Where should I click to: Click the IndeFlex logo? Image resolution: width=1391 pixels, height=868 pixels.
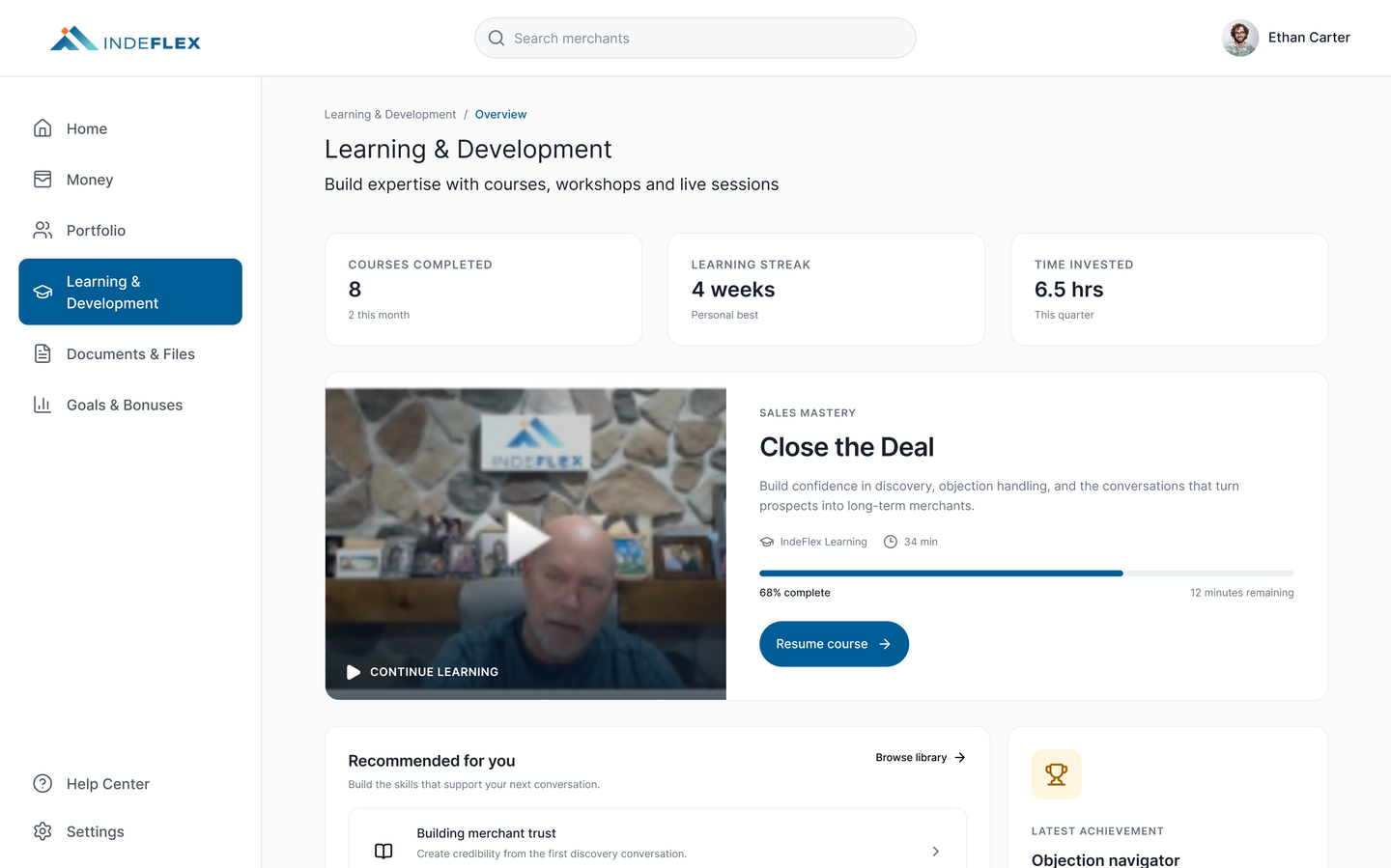126,39
